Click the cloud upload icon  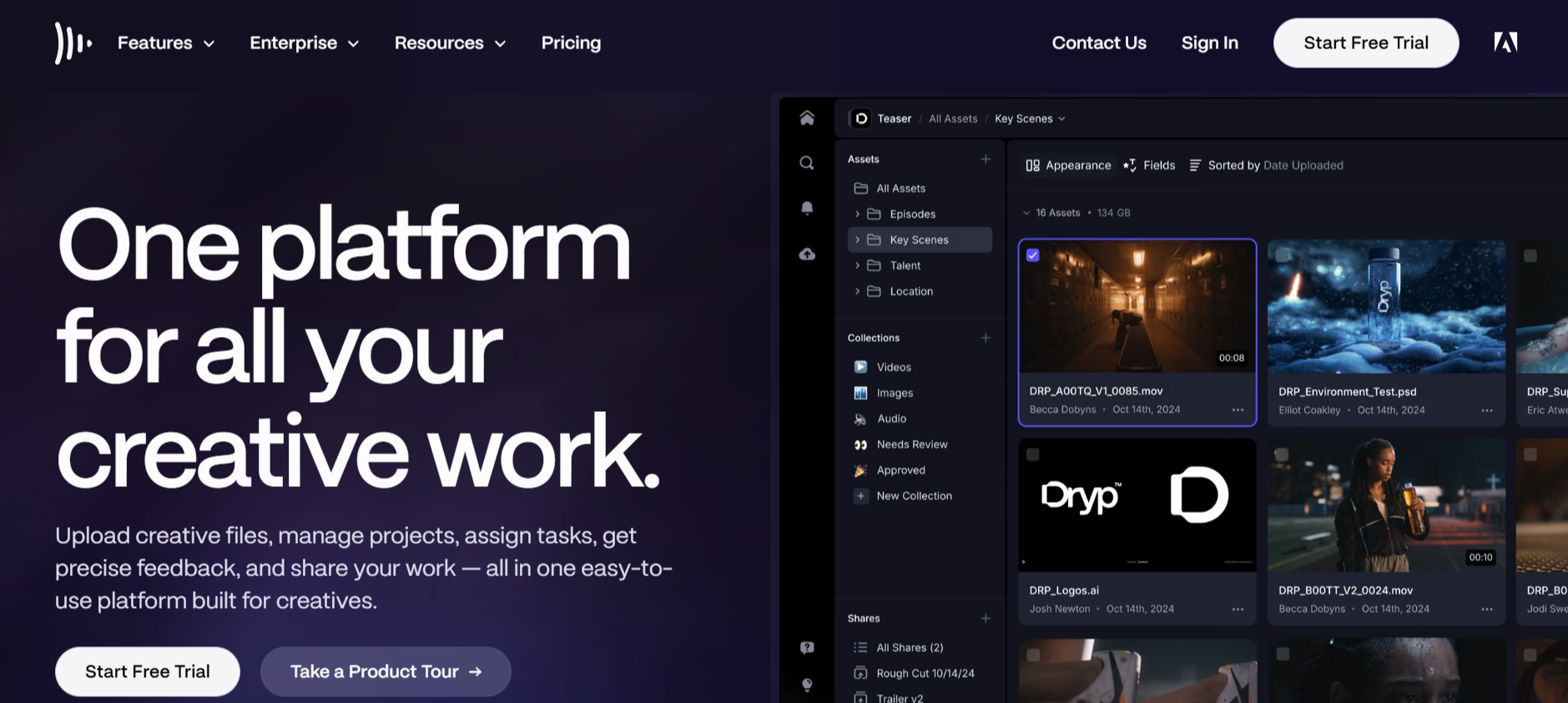(x=807, y=254)
